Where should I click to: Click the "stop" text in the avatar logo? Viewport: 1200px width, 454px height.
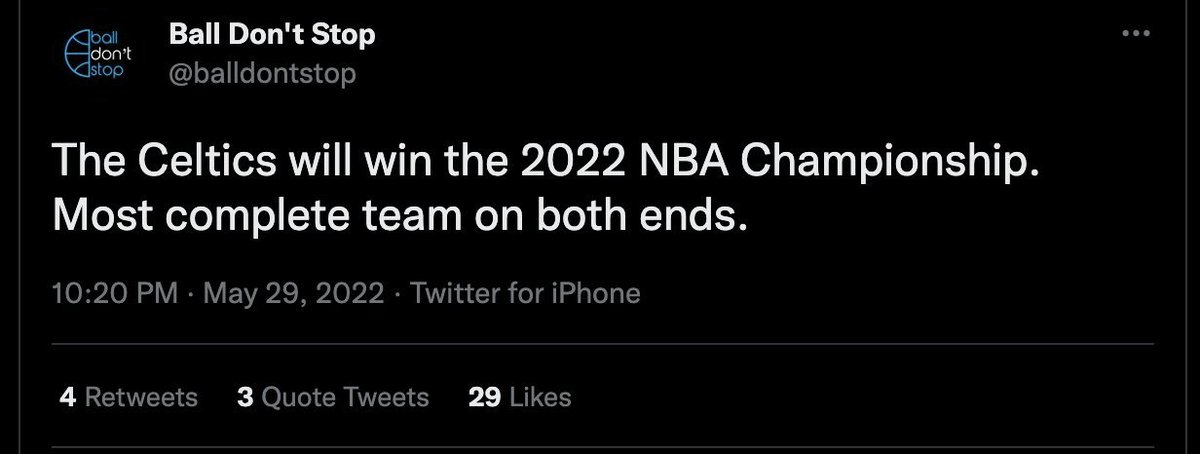pos(104,73)
